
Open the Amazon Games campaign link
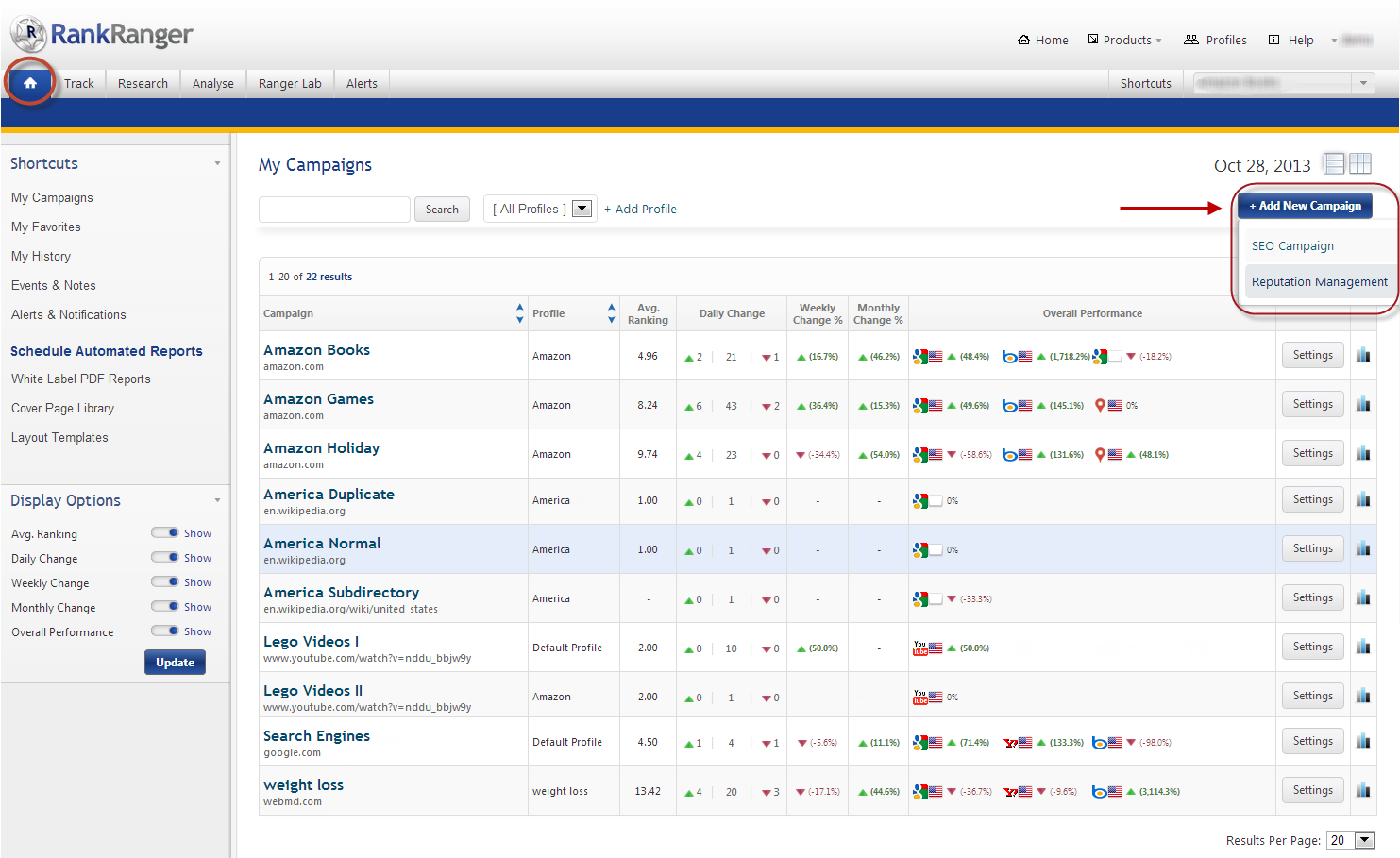(x=318, y=399)
